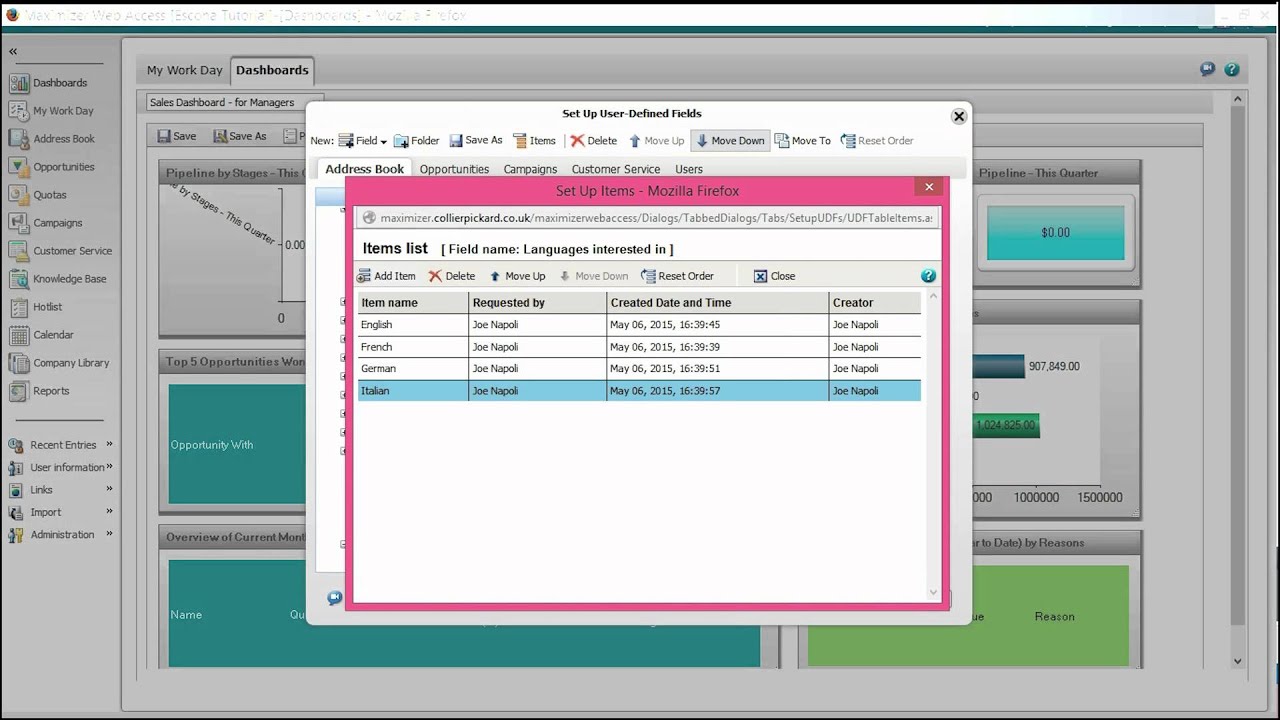This screenshot has width=1280, height=720.
Task: Expand Administration section
Action: pyautogui.click(x=60, y=535)
